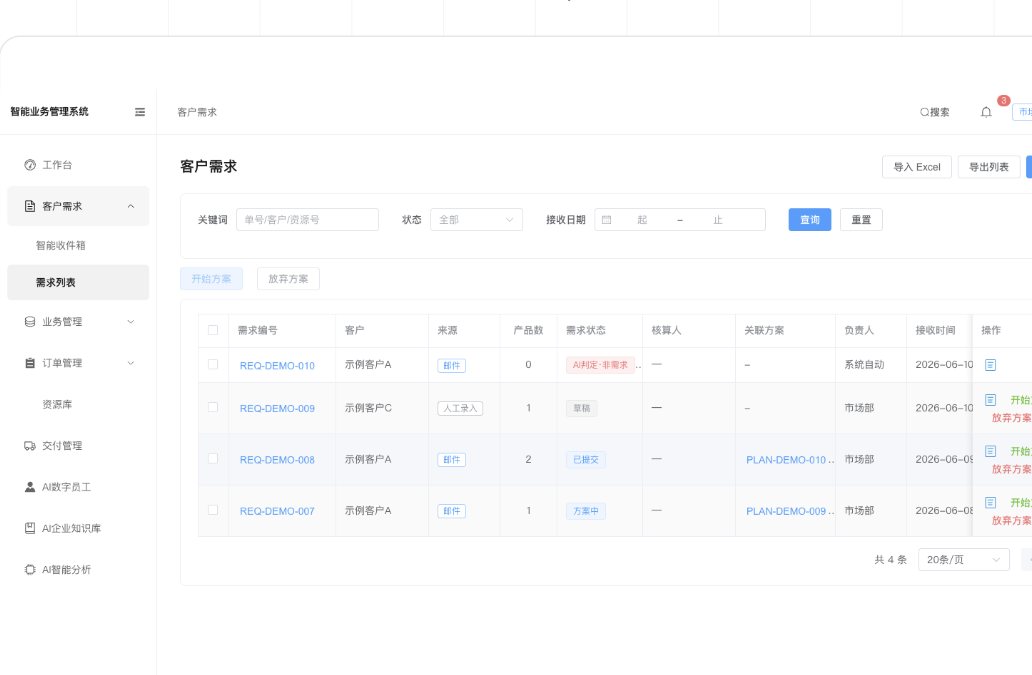Open 交付管理 menu item
Viewport: 1032px width, 675px height.
(x=78, y=445)
